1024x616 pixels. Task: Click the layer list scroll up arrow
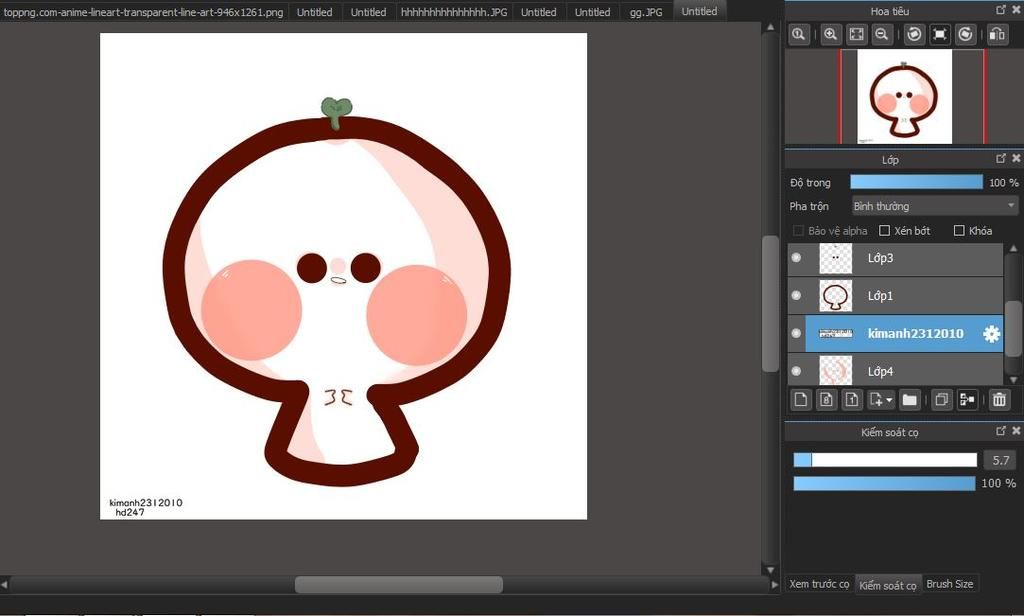pyautogui.click(x=1013, y=248)
